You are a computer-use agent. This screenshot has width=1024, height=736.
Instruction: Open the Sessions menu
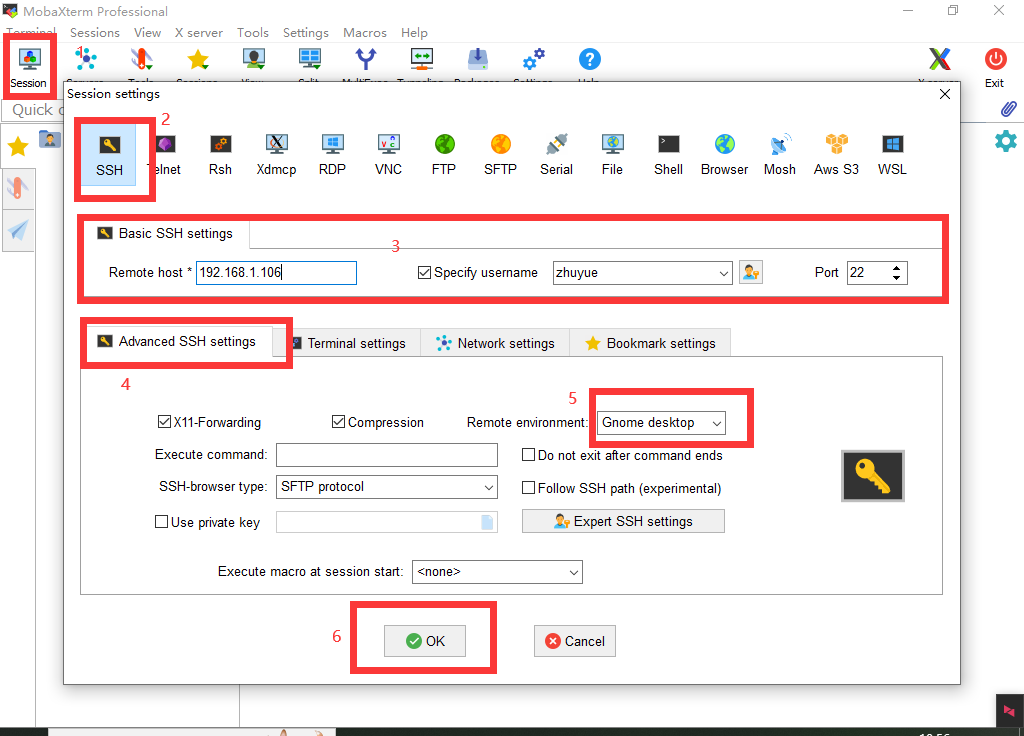tap(95, 33)
